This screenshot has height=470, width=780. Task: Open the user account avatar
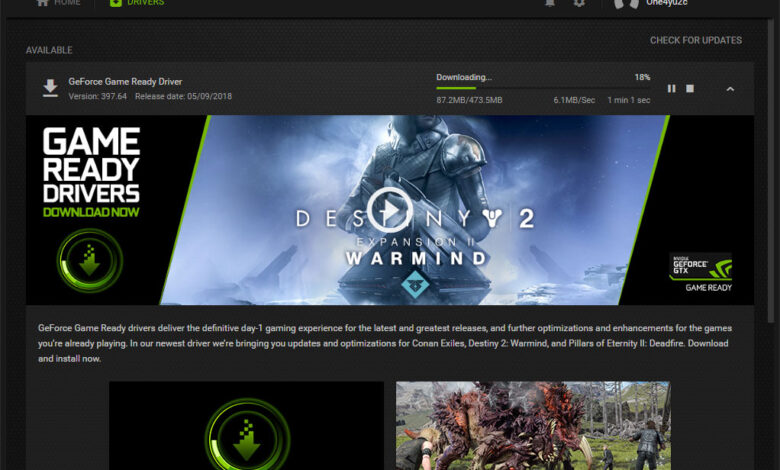(x=626, y=4)
